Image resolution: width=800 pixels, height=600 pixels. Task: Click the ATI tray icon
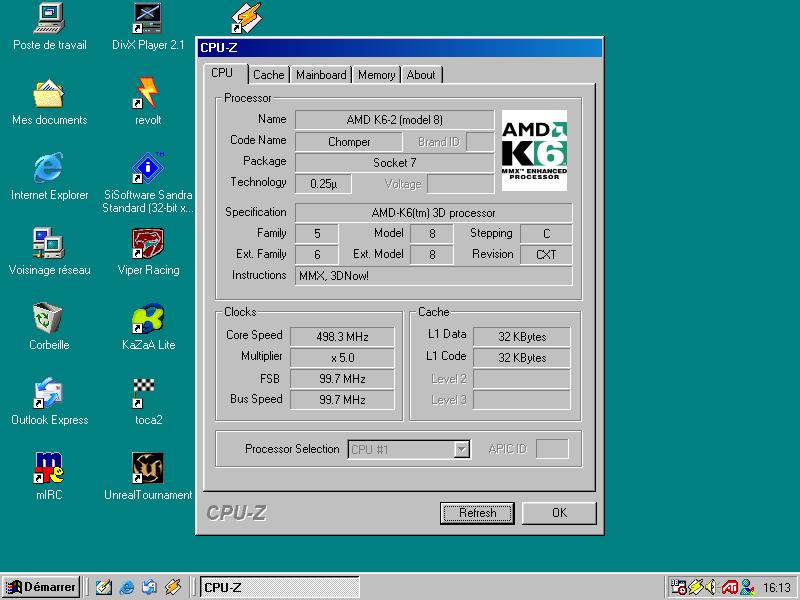(x=730, y=587)
